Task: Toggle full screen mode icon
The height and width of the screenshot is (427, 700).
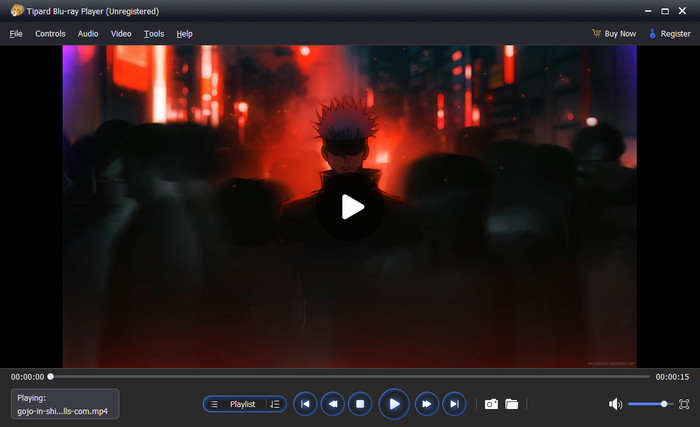Action: coord(684,404)
